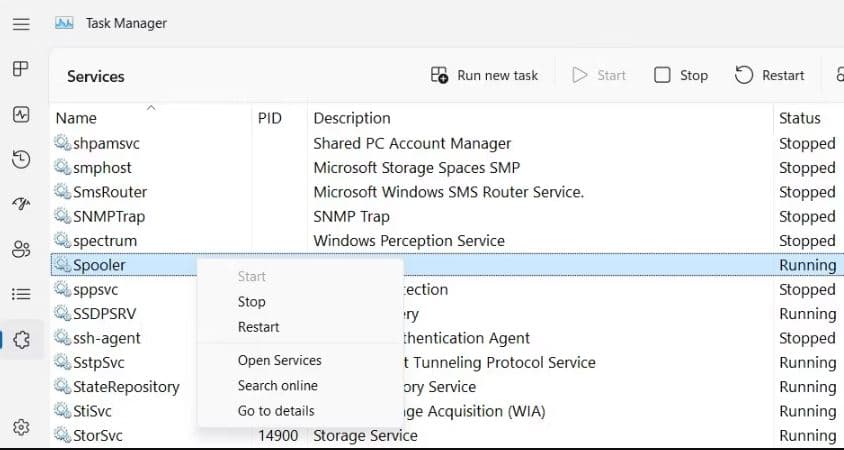Open Task Manager settings gear
The image size is (844, 450).
click(x=21, y=428)
